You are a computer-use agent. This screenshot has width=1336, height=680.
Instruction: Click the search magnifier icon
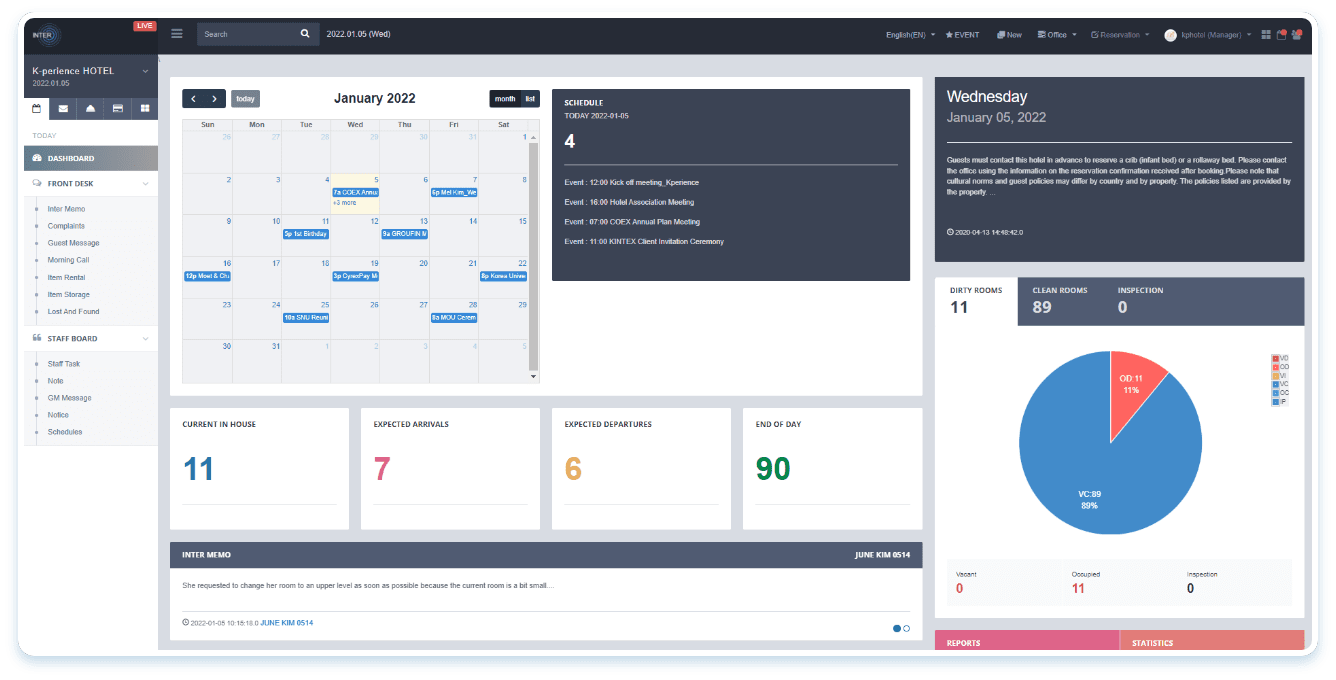coord(305,34)
